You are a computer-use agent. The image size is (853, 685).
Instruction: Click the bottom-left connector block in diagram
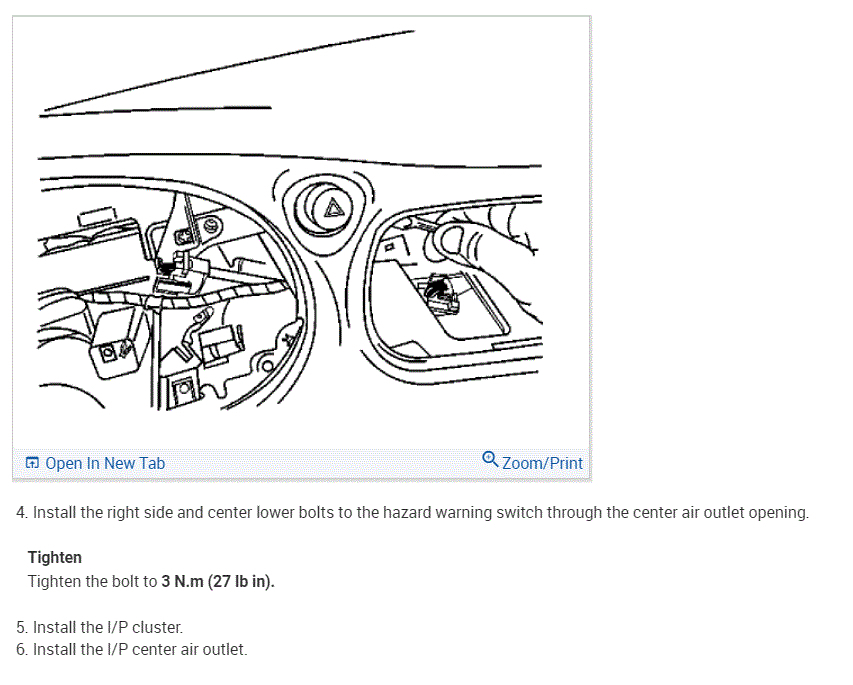pyautogui.click(x=117, y=344)
